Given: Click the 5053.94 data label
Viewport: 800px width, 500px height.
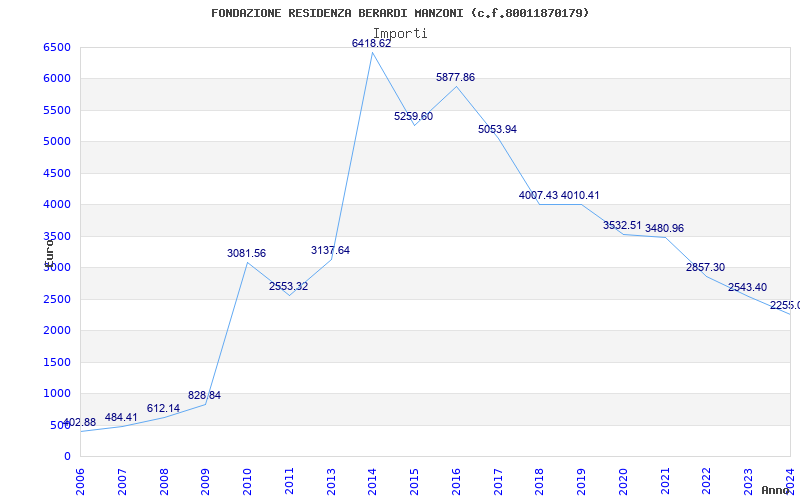Looking at the screenshot, I should 497,129.
